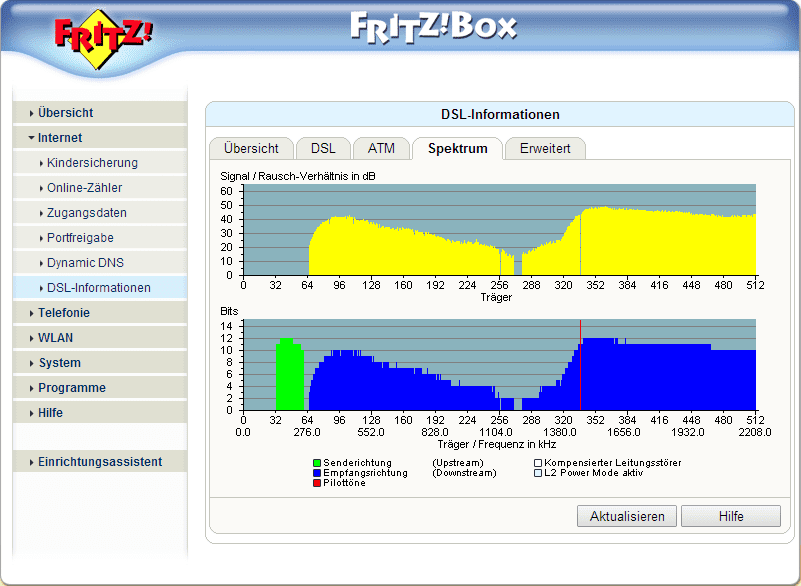Click the blue Empfangsrichtung legend swatch
Image resolution: width=801 pixels, height=586 pixels.
[317, 474]
